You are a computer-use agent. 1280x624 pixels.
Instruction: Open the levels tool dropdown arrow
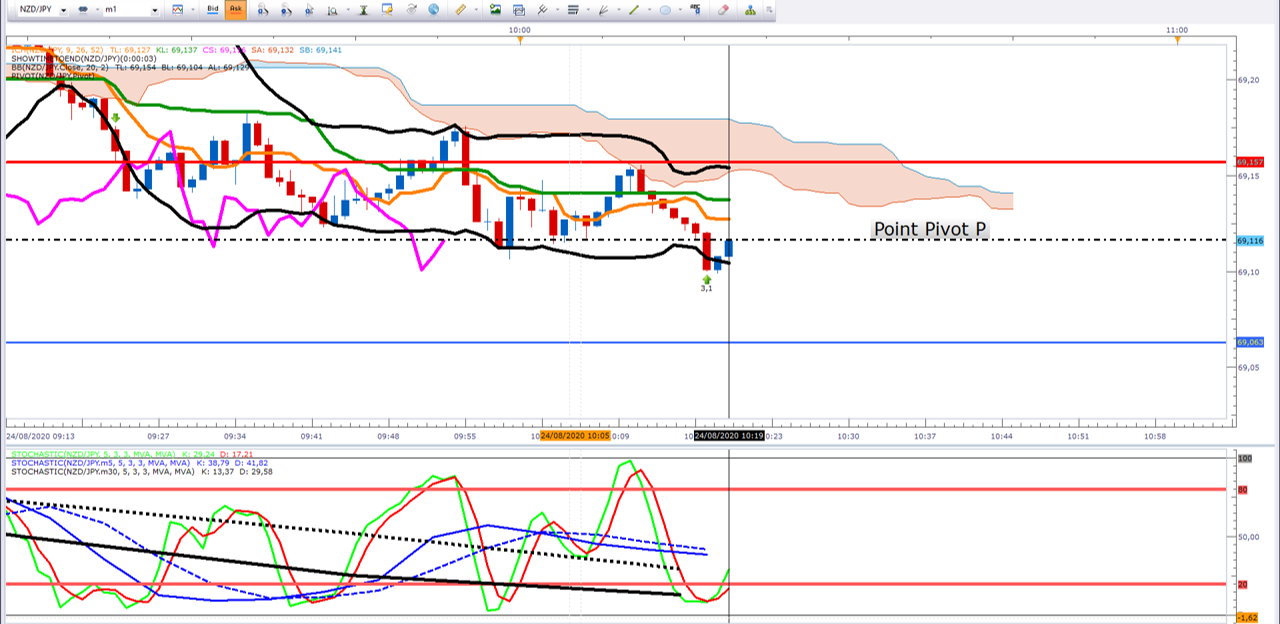(x=588, y=9)
